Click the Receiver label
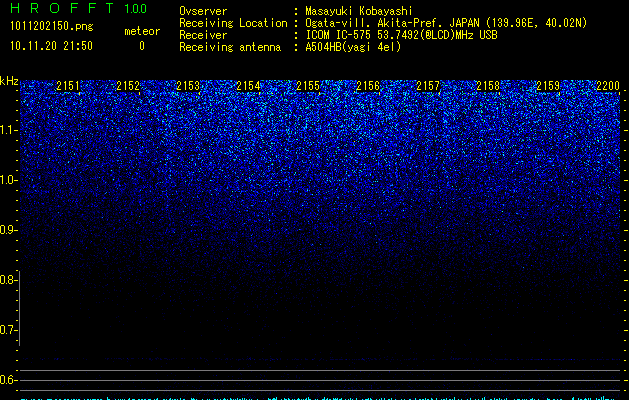 tap(203, 35)
